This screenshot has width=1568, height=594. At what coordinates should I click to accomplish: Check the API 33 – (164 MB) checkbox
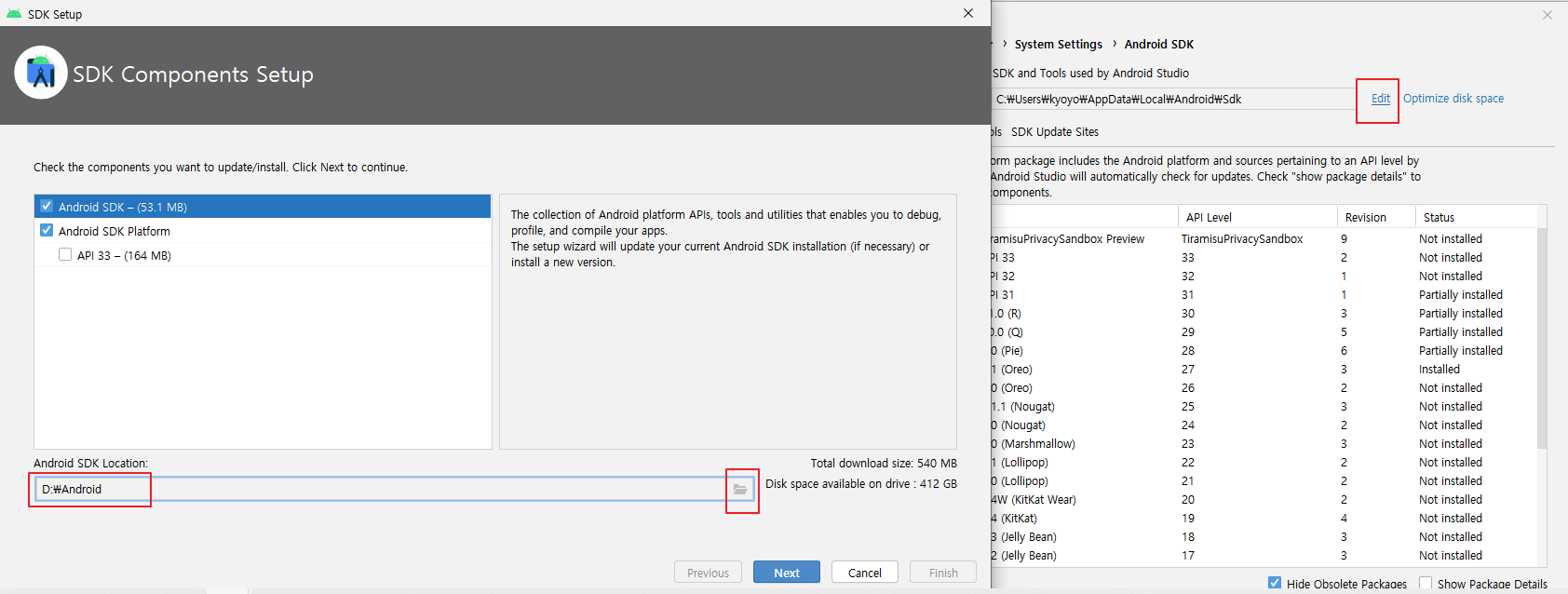coord(65,254)
